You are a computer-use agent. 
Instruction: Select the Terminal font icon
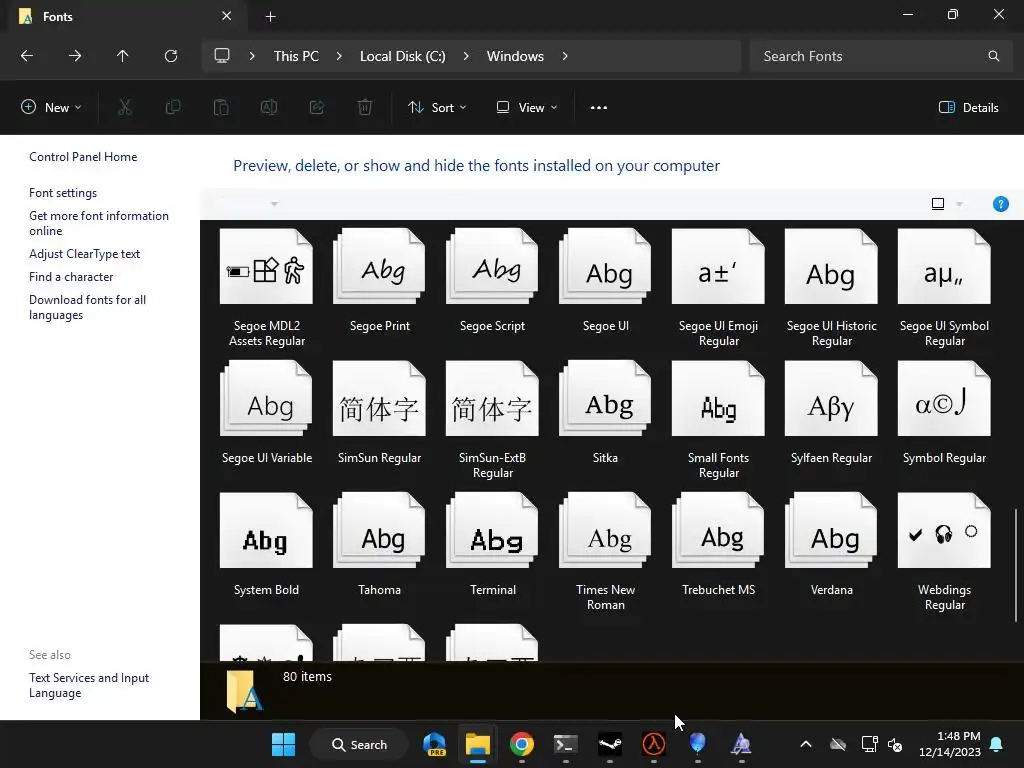tap(492, 530)
